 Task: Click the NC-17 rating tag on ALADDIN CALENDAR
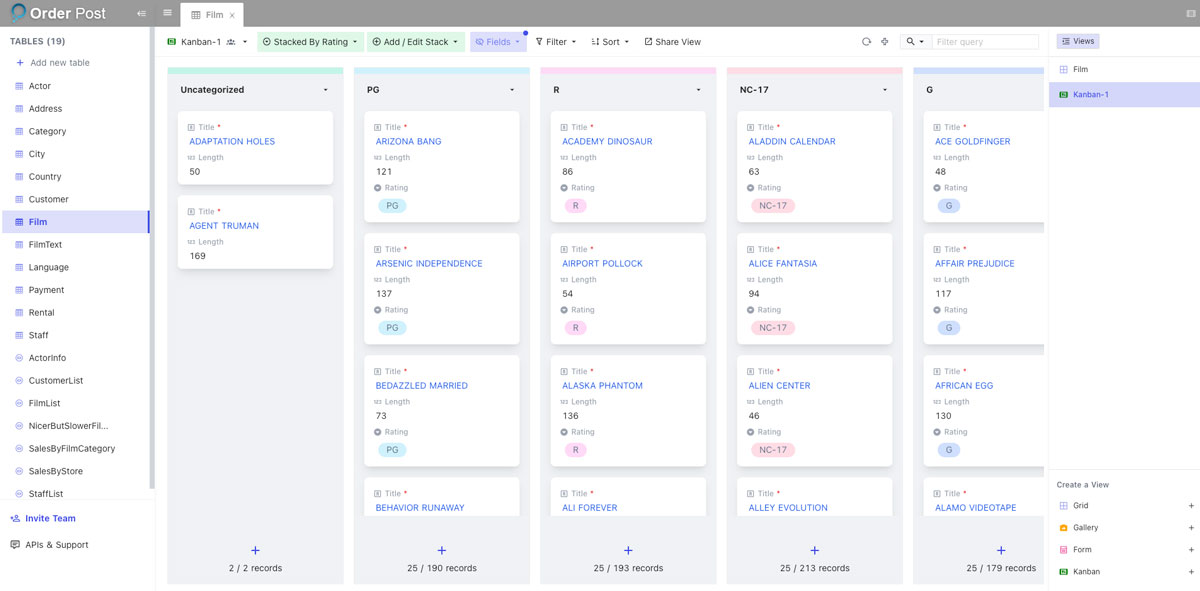click(773, 206)
